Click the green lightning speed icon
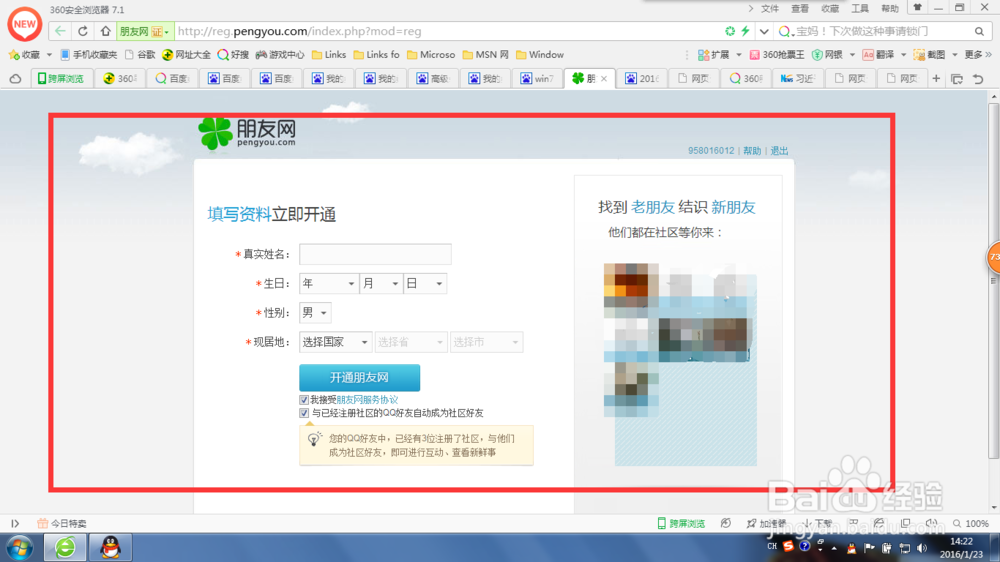 pos(745,31)
